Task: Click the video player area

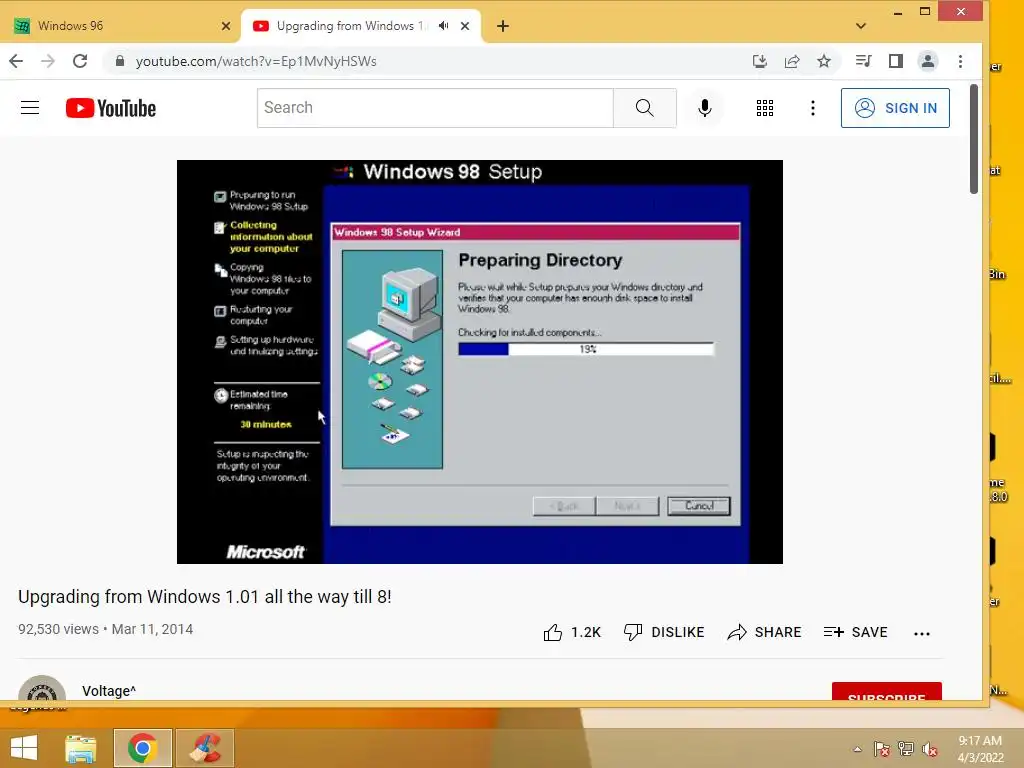Action: 480,362
